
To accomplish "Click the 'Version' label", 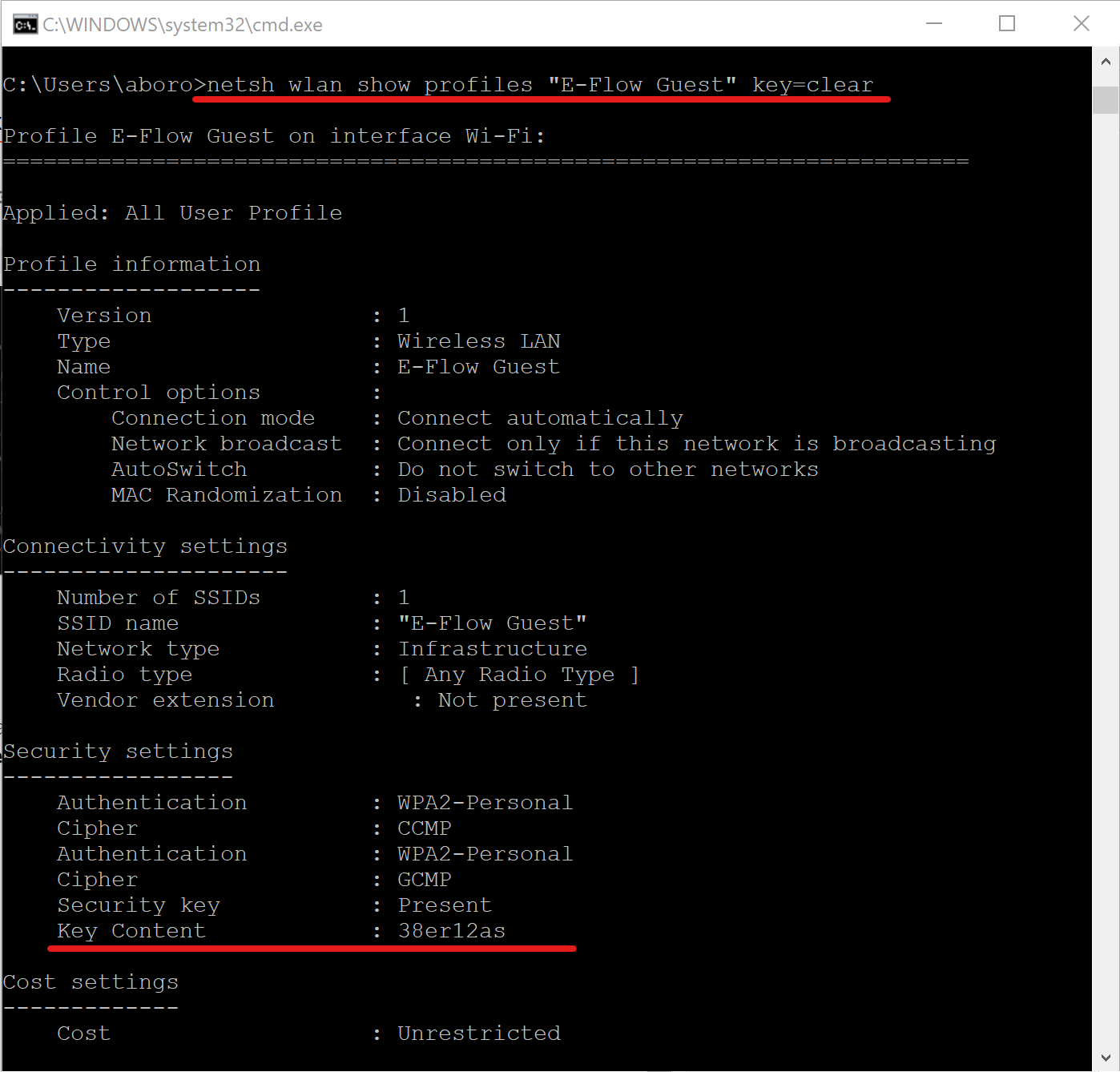I will (104, 316).
